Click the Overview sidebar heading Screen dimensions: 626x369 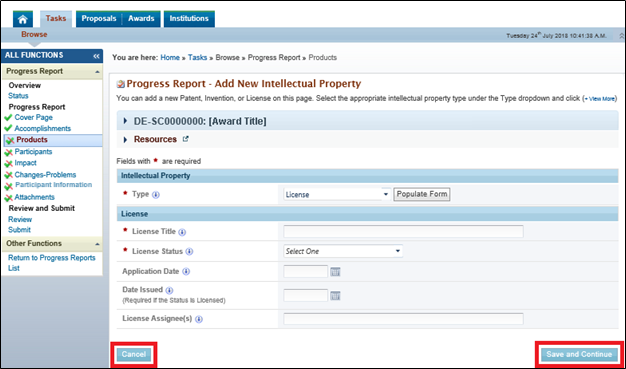[x=25, y=85]
